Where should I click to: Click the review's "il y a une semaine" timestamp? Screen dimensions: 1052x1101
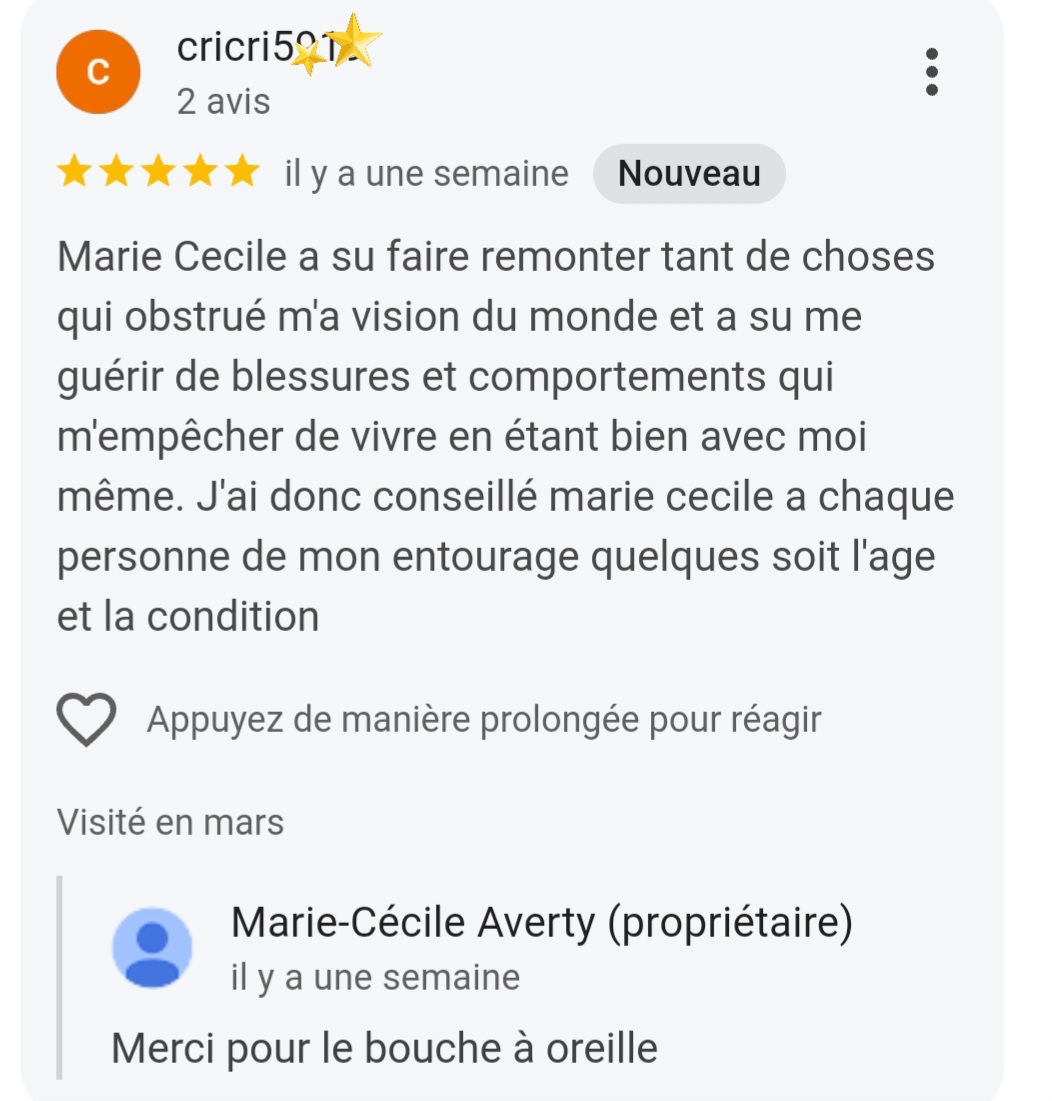click(x=426, y=174)
